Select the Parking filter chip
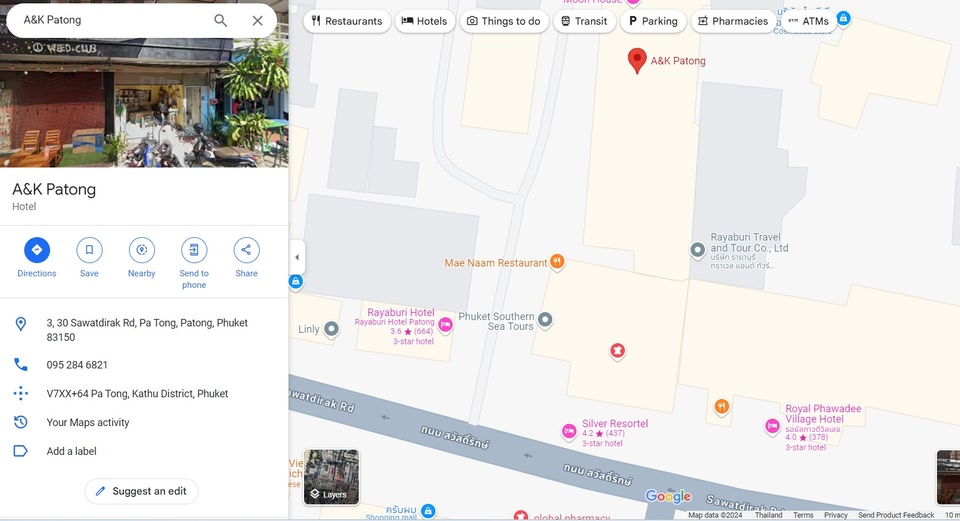The image size is (960, 521). (x=652, y=21)
